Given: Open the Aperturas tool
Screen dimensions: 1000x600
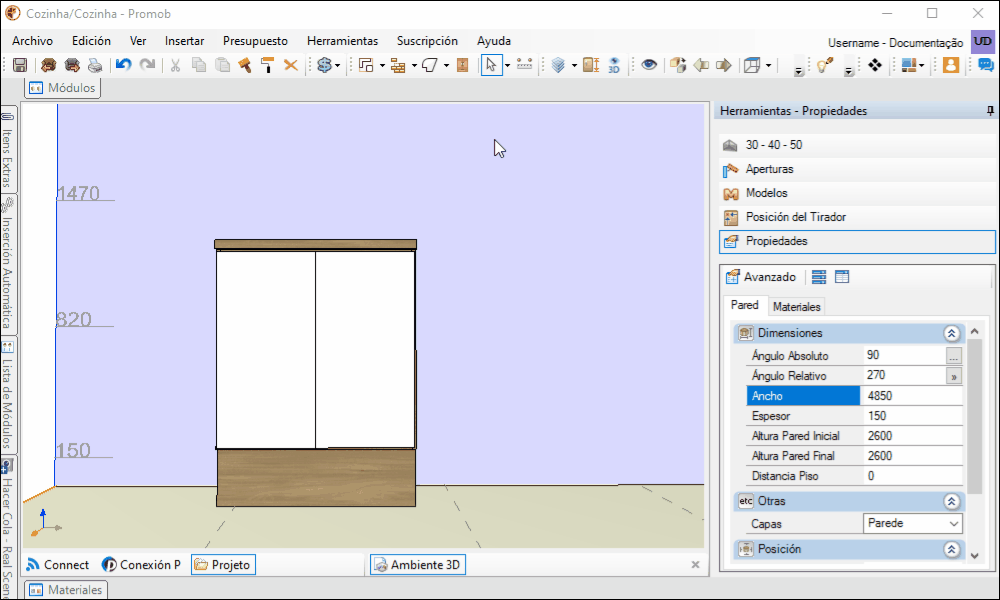Looking at the screenshot, I should 857,169.
